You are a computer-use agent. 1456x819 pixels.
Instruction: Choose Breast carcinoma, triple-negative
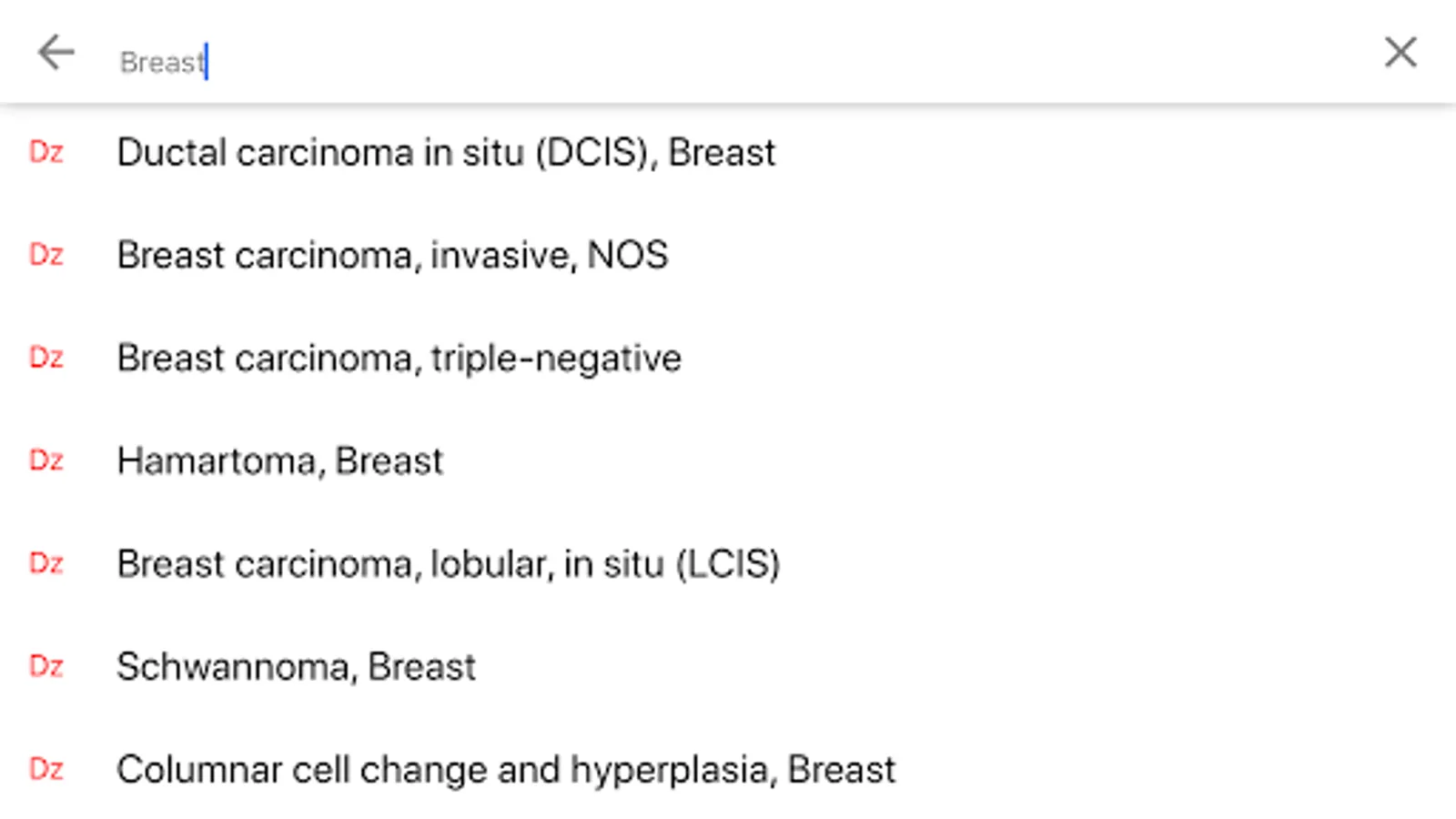(x=399, y=359)
